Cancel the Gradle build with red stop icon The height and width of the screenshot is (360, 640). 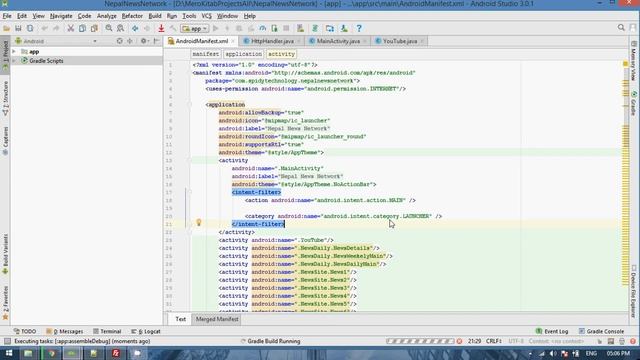click(459, 341)
